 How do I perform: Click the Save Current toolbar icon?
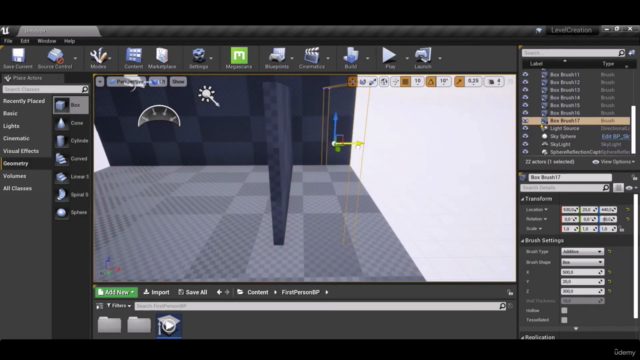18,58
